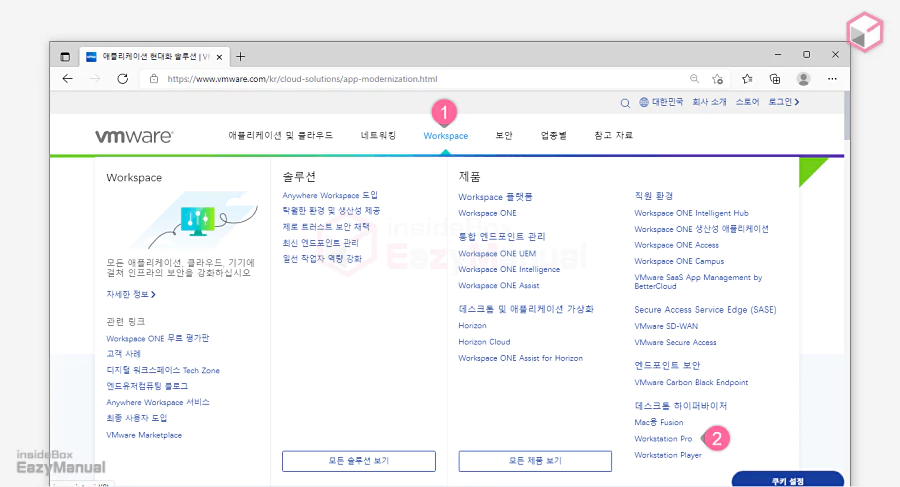
Task: Open 일선 작업자 역량 강화 link
Action: [x=322, y=259]
